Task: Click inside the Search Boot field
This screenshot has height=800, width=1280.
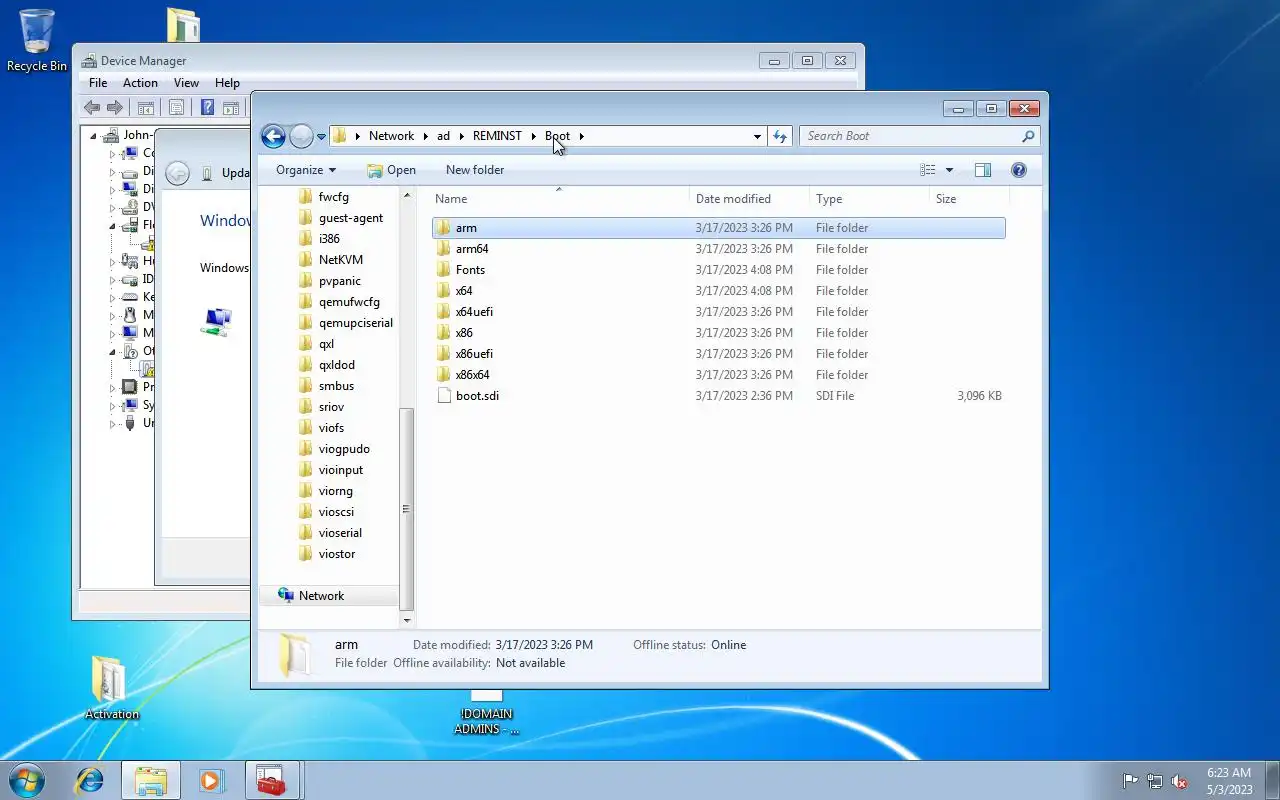Action: (x=908, y=136)
